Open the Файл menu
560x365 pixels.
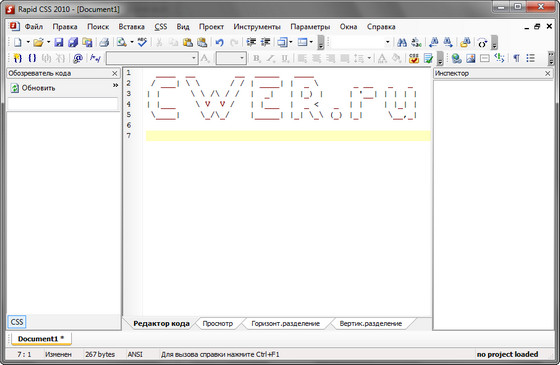[34, 27]
